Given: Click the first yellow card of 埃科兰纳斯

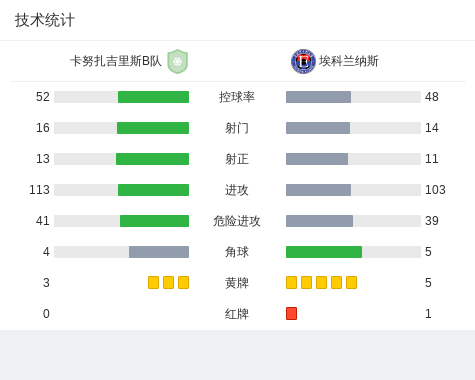Looking at the screenshot, I should click(x=291, y=283).
